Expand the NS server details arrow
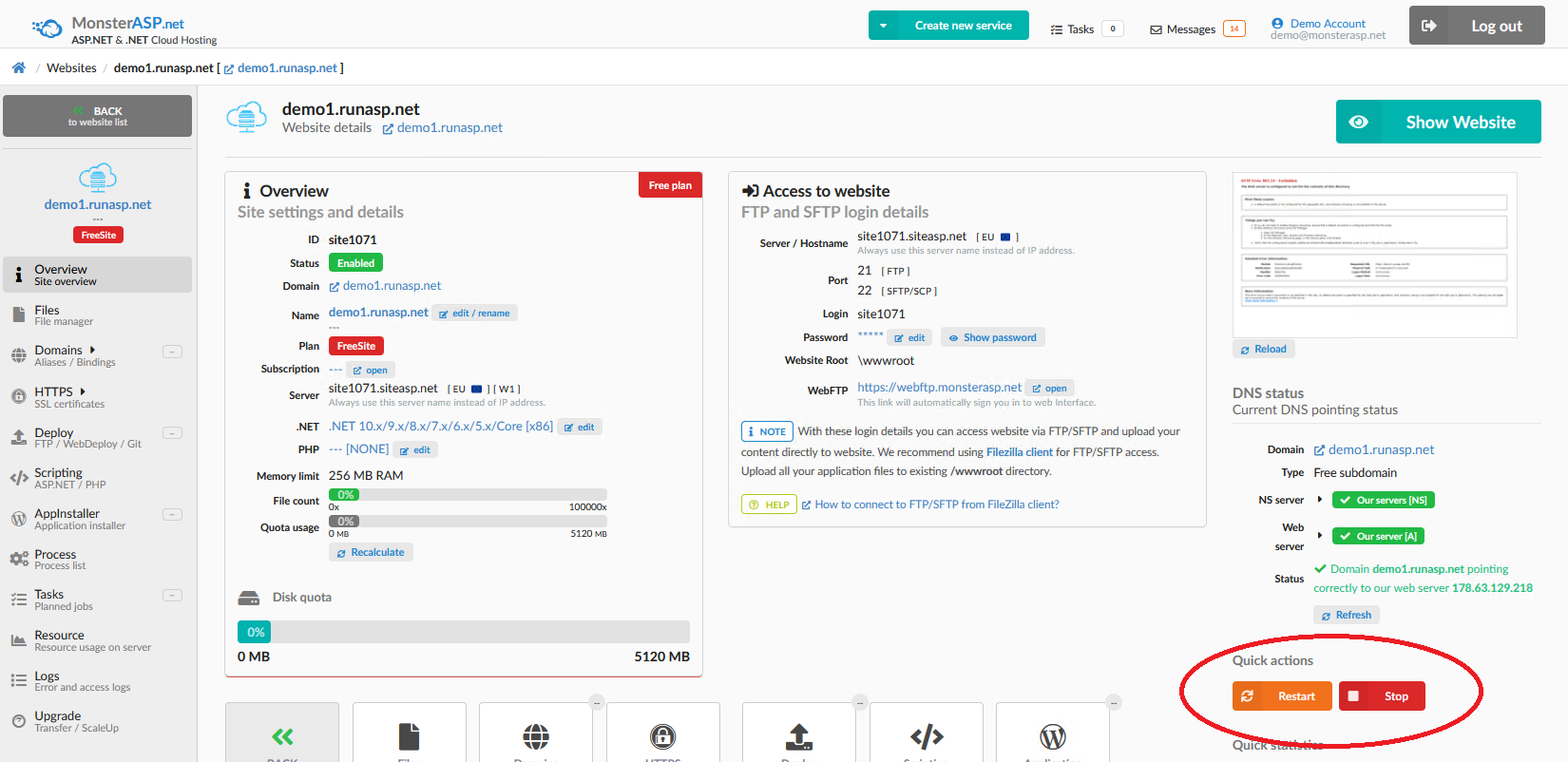This screenshot has width=1568, height=762. [x=1319, y=500]
